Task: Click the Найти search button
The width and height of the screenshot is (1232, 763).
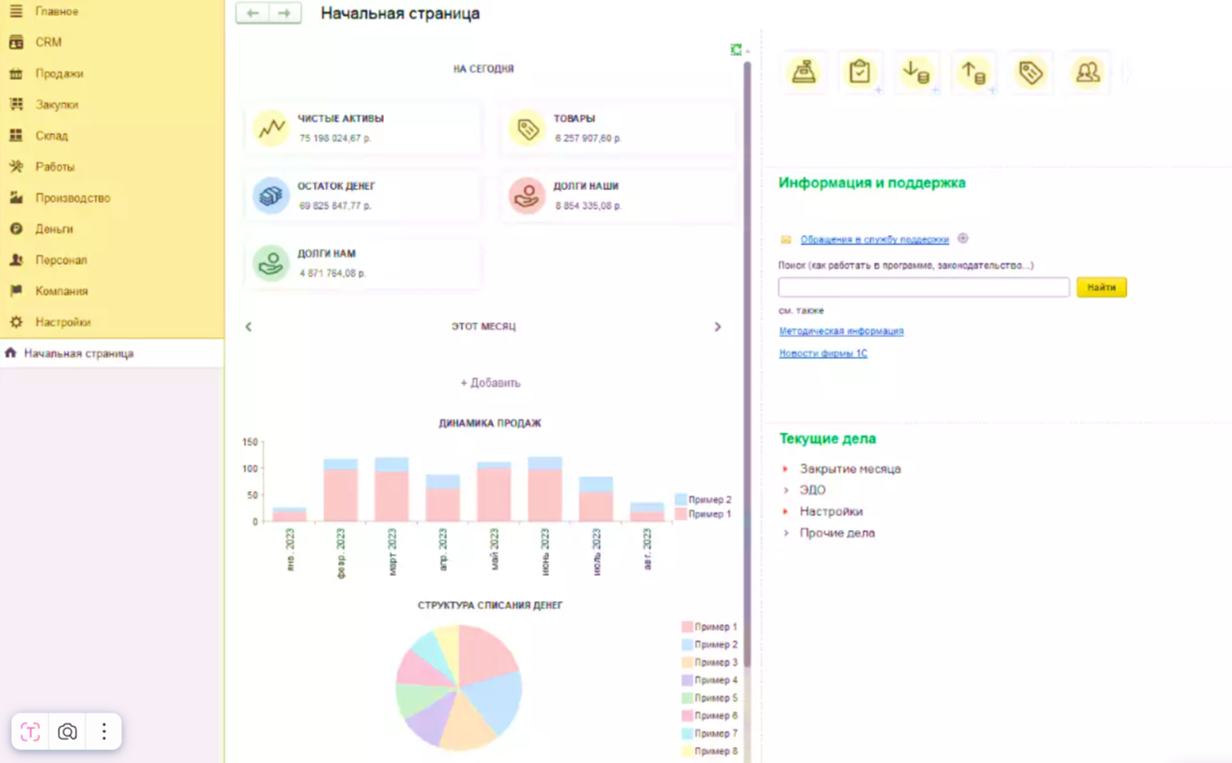Action: pos(1101,287)
